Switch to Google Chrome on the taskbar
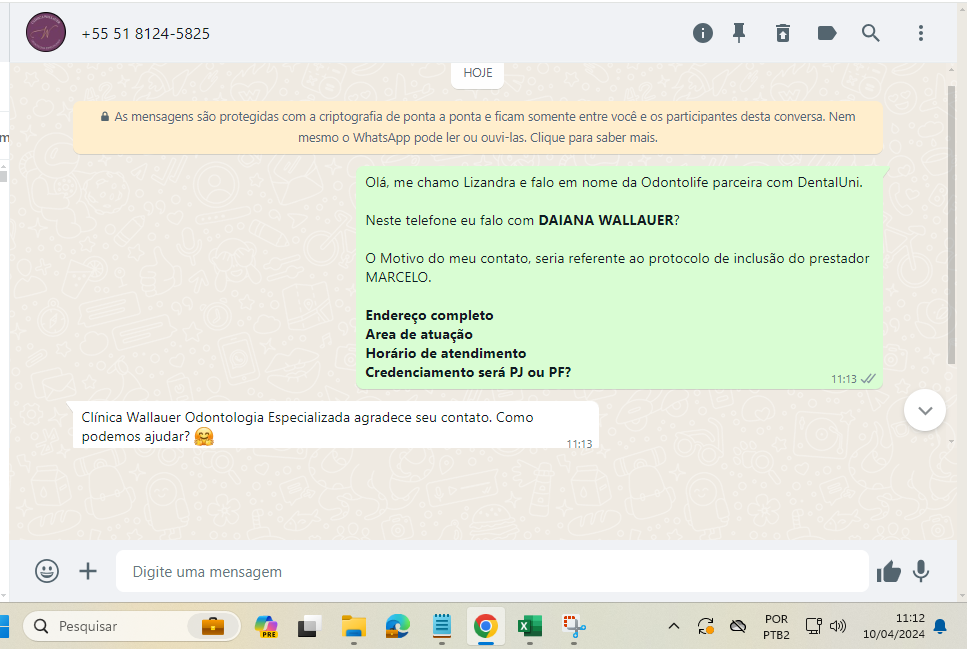This screenshot has width=967, height=649. (485, 626)
